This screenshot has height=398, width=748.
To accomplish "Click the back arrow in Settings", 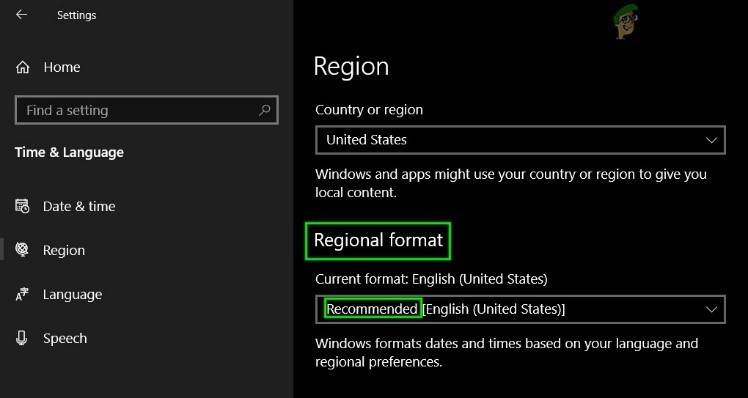I will click(x=21, y=15).
